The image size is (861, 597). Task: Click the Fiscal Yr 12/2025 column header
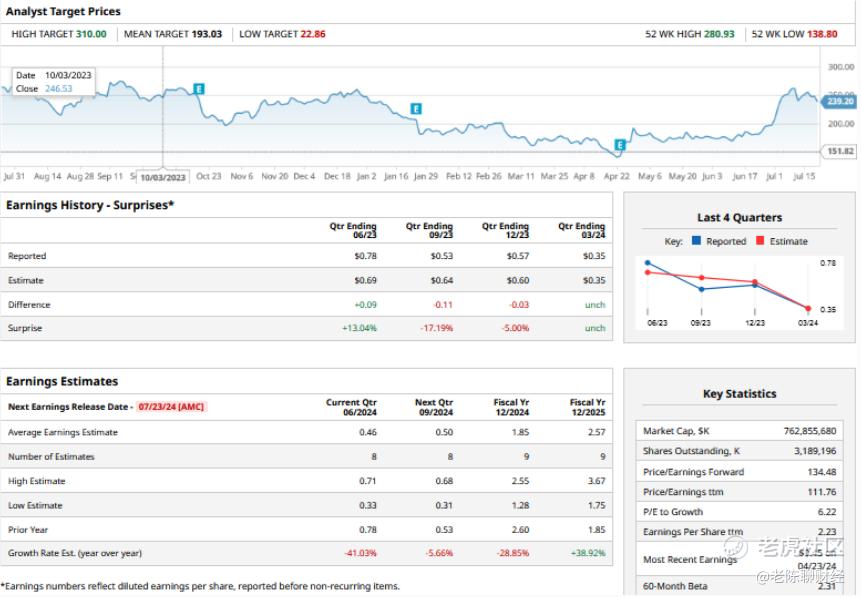tap(588, 407)
